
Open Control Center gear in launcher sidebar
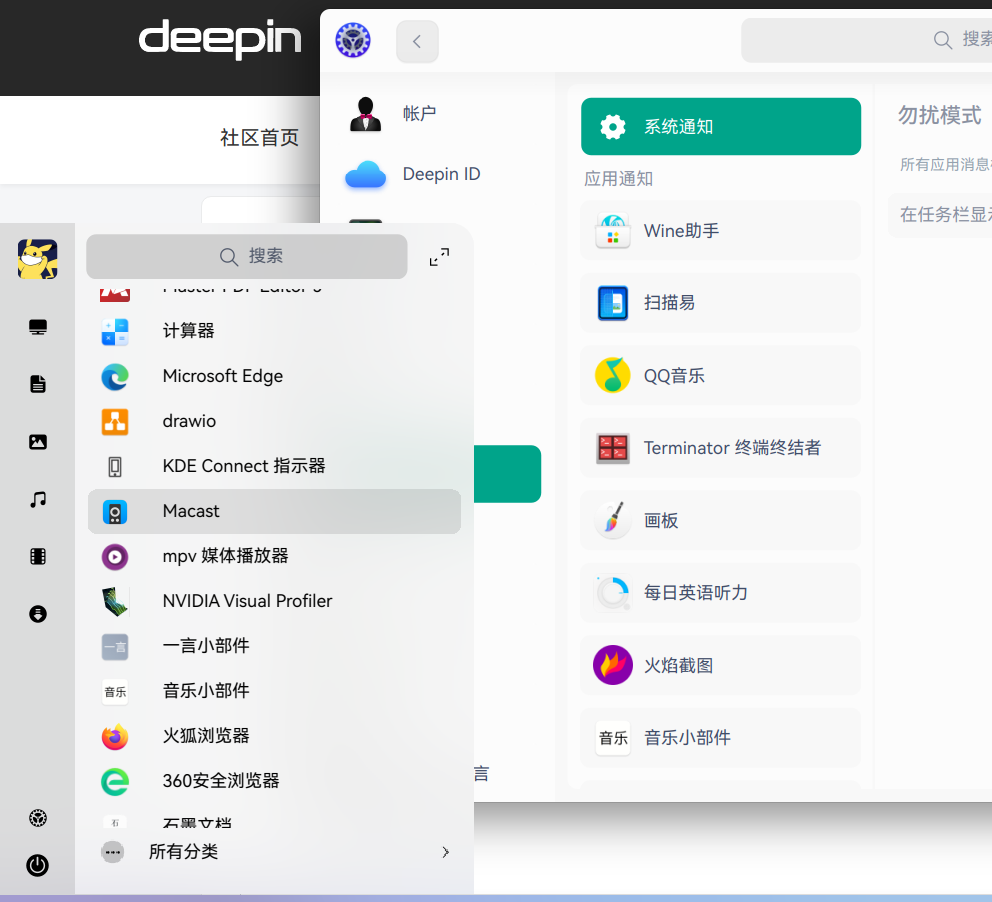(38, 818)
